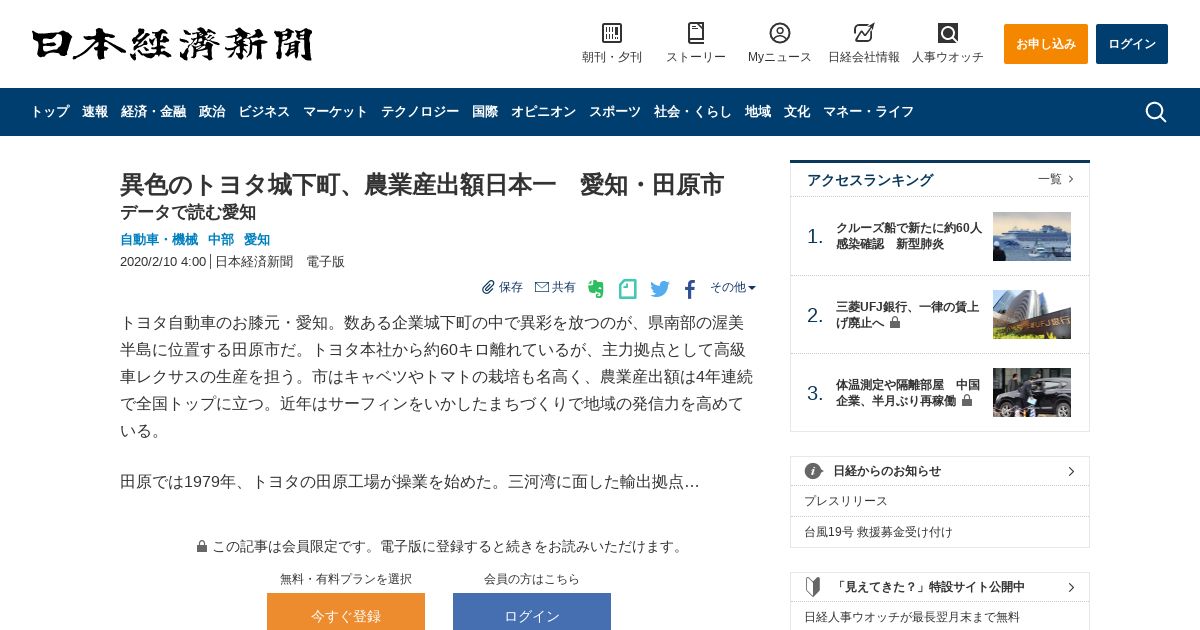Open 日経人事ウオッチが最長翌月末まで無料 link

(912, 617)
